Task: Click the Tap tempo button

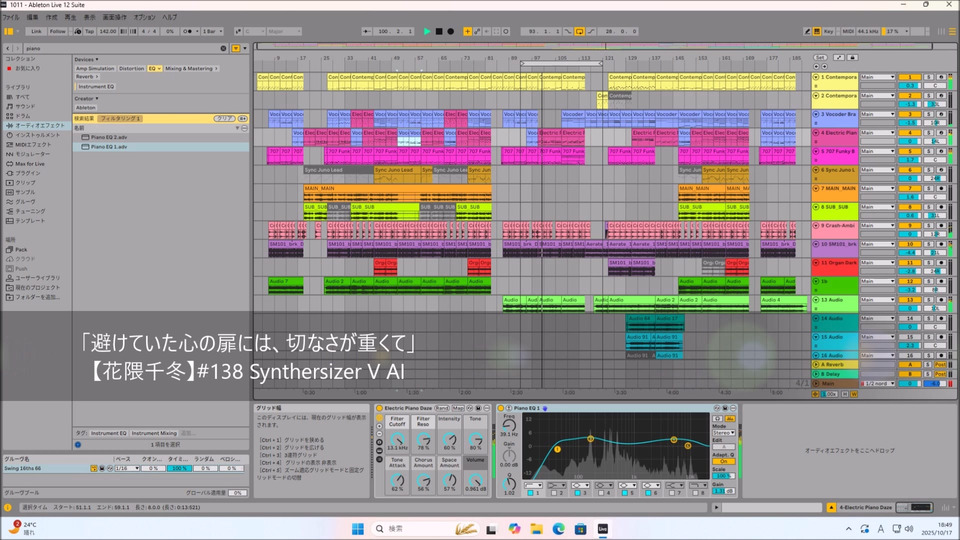Action: click(x=89, y=31)
